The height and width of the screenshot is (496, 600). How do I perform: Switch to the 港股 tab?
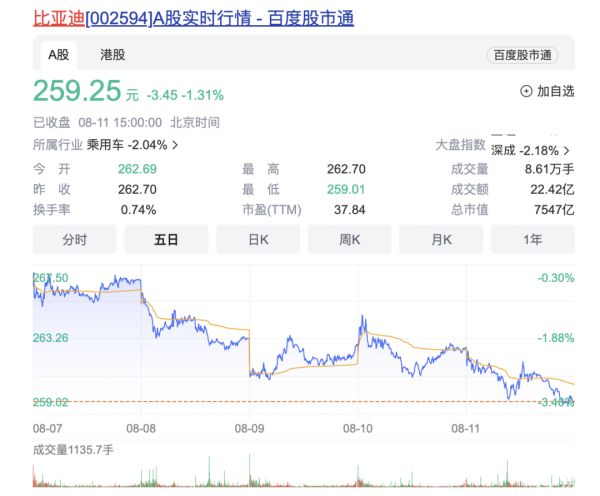click(113, 54)
